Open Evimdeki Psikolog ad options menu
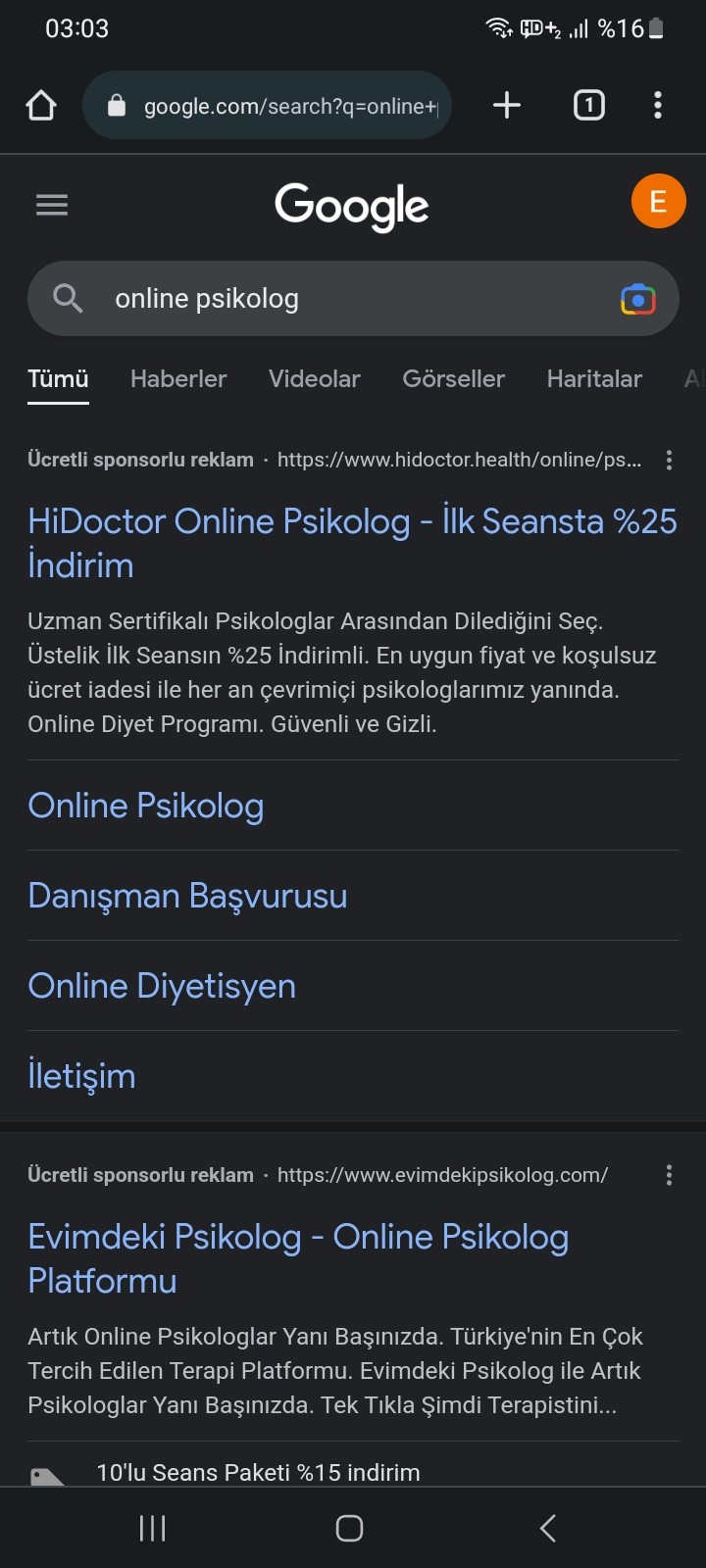 [669, 1175]
